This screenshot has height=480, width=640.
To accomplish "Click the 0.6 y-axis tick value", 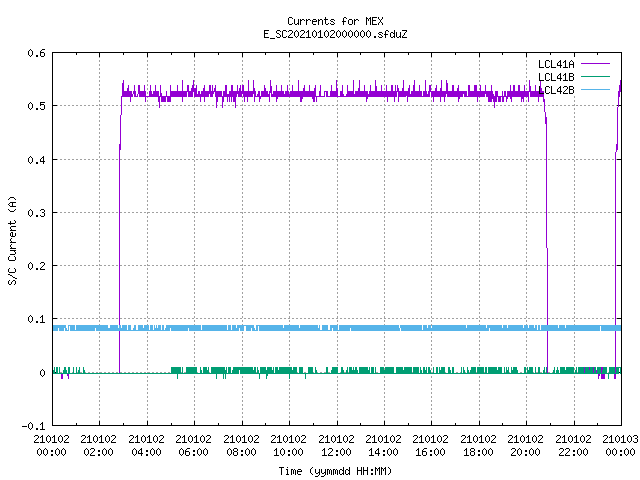I will pyautogui.click(x=37, y=53).
